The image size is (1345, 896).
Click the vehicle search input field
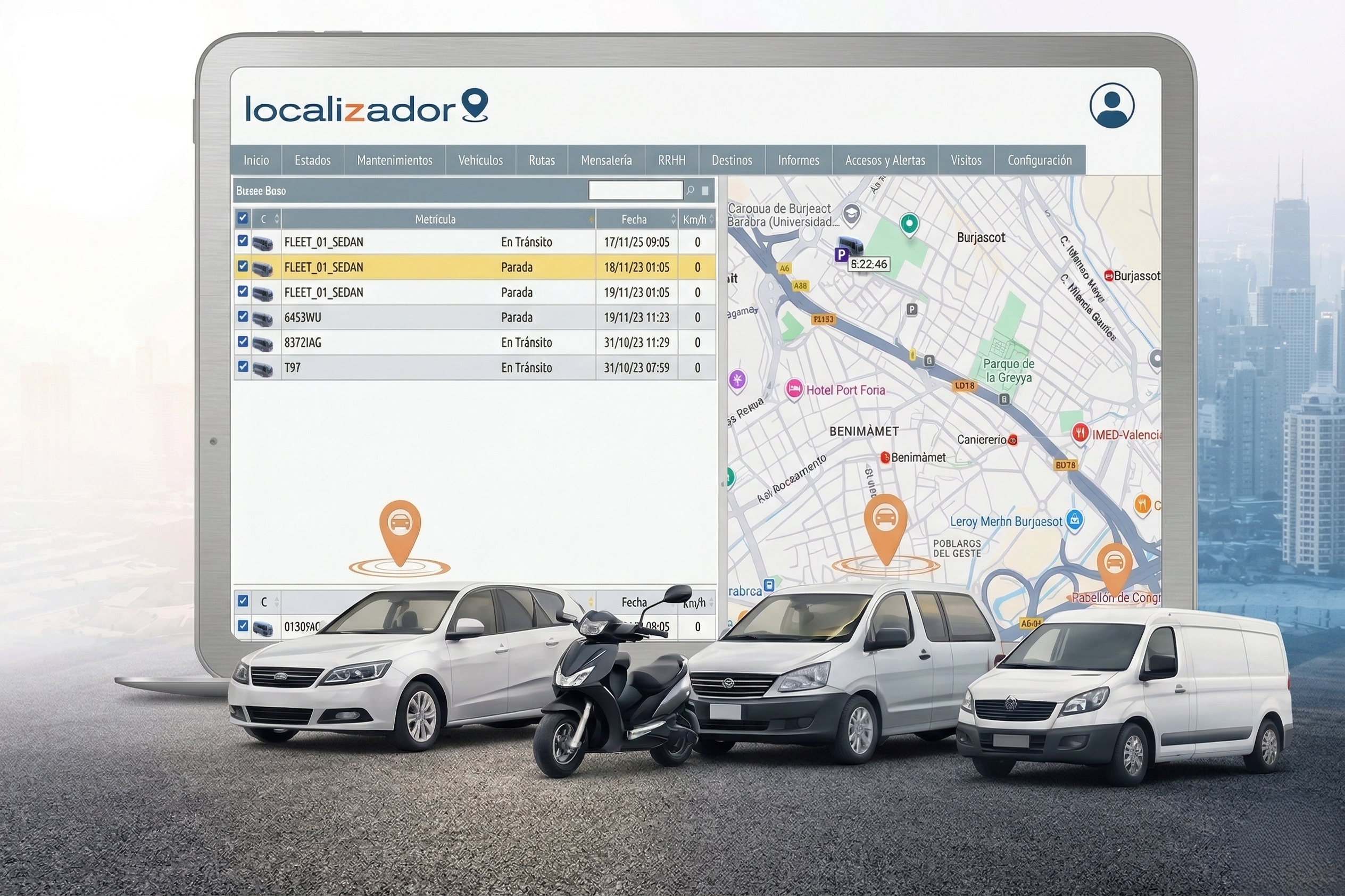635,190
